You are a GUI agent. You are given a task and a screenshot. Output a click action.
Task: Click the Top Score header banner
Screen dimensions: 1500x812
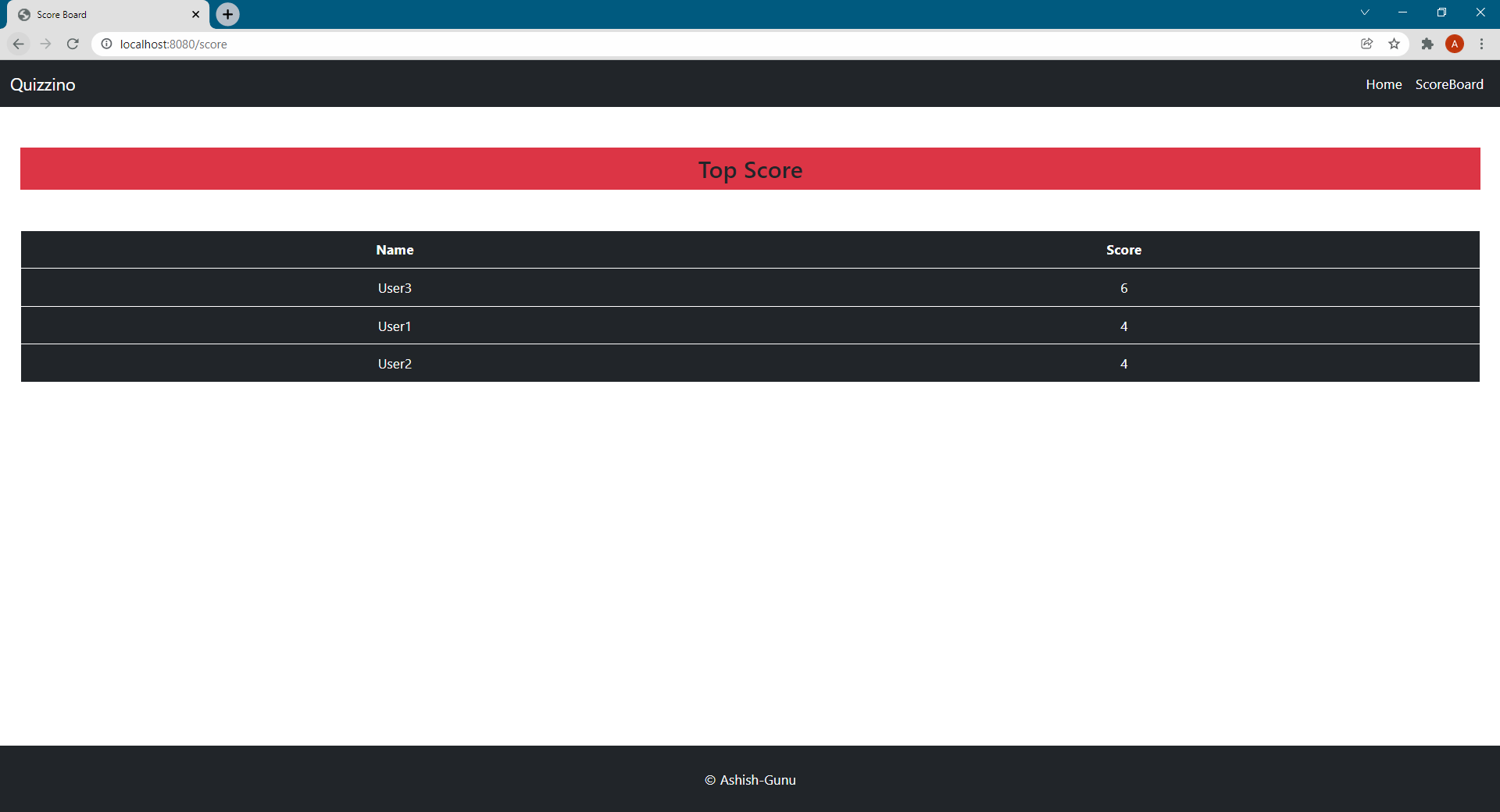pos(750,169)
